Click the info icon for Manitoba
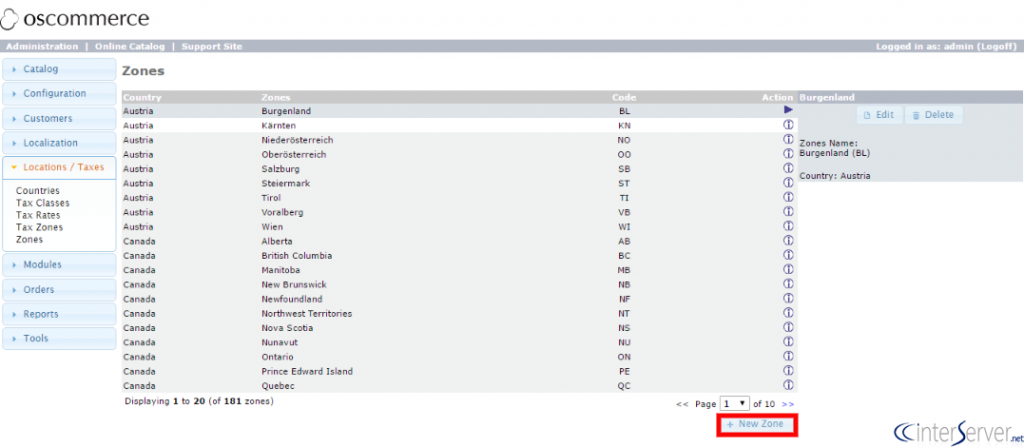The image size is (1024, 448). [x=788, y=268]
